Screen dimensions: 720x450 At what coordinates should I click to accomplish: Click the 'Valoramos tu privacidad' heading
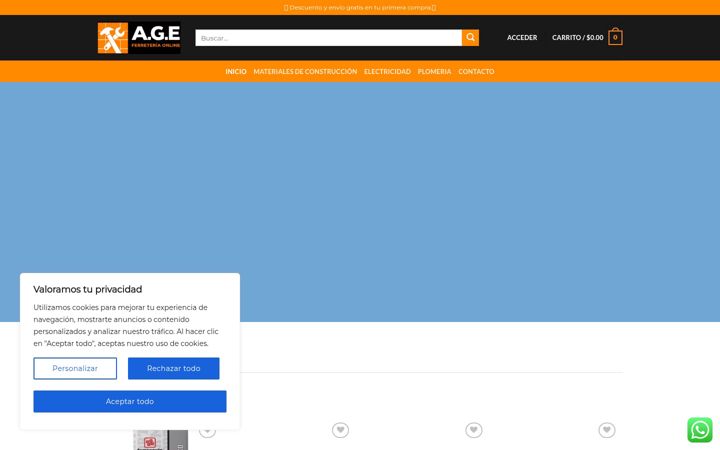pos(88,289)
